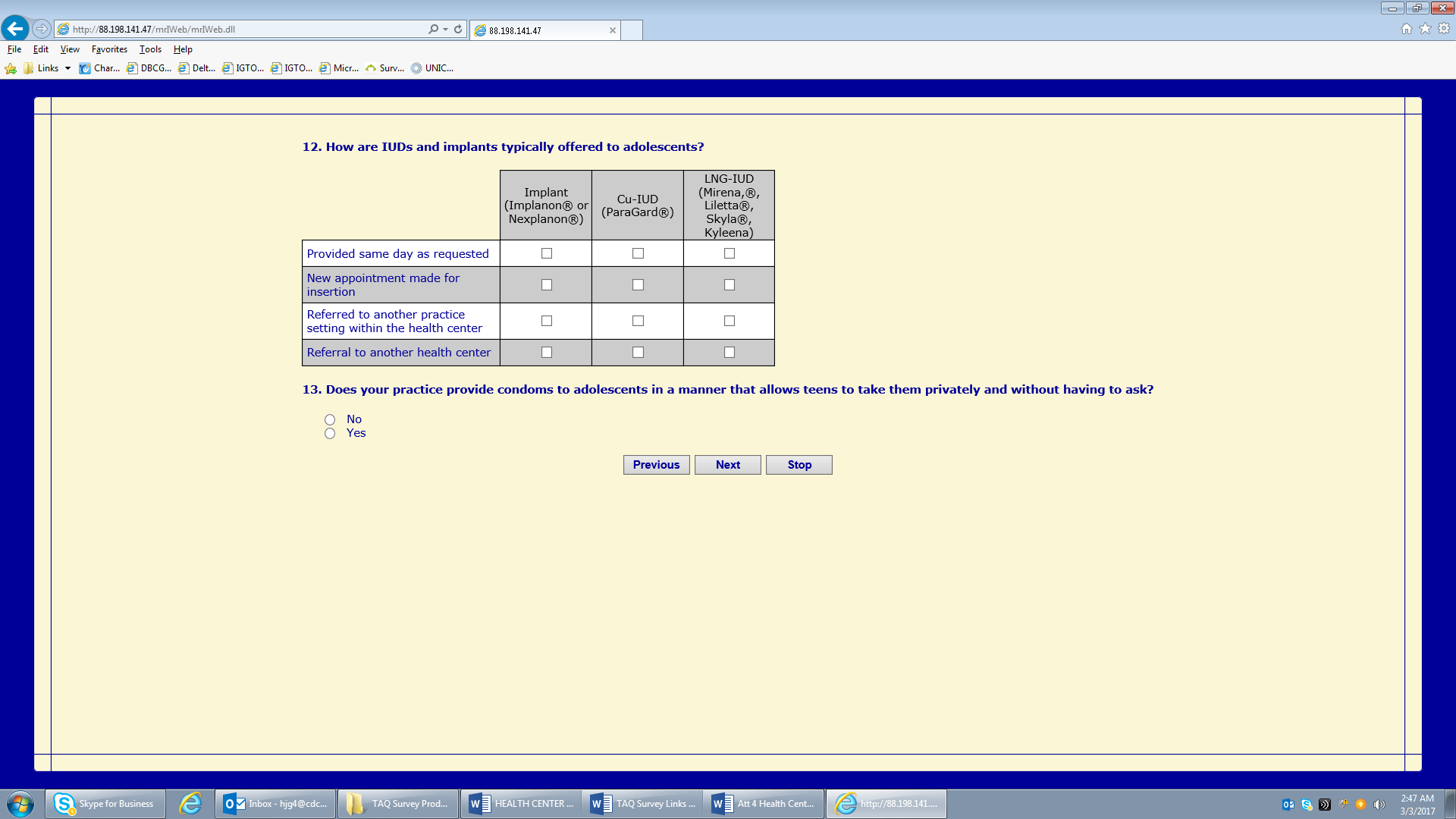The height and width of the screenshot is (819, 1456).
Task: Click the Favorites star icon at top right
Action: pyautogui.click(x=1426, y=29)
